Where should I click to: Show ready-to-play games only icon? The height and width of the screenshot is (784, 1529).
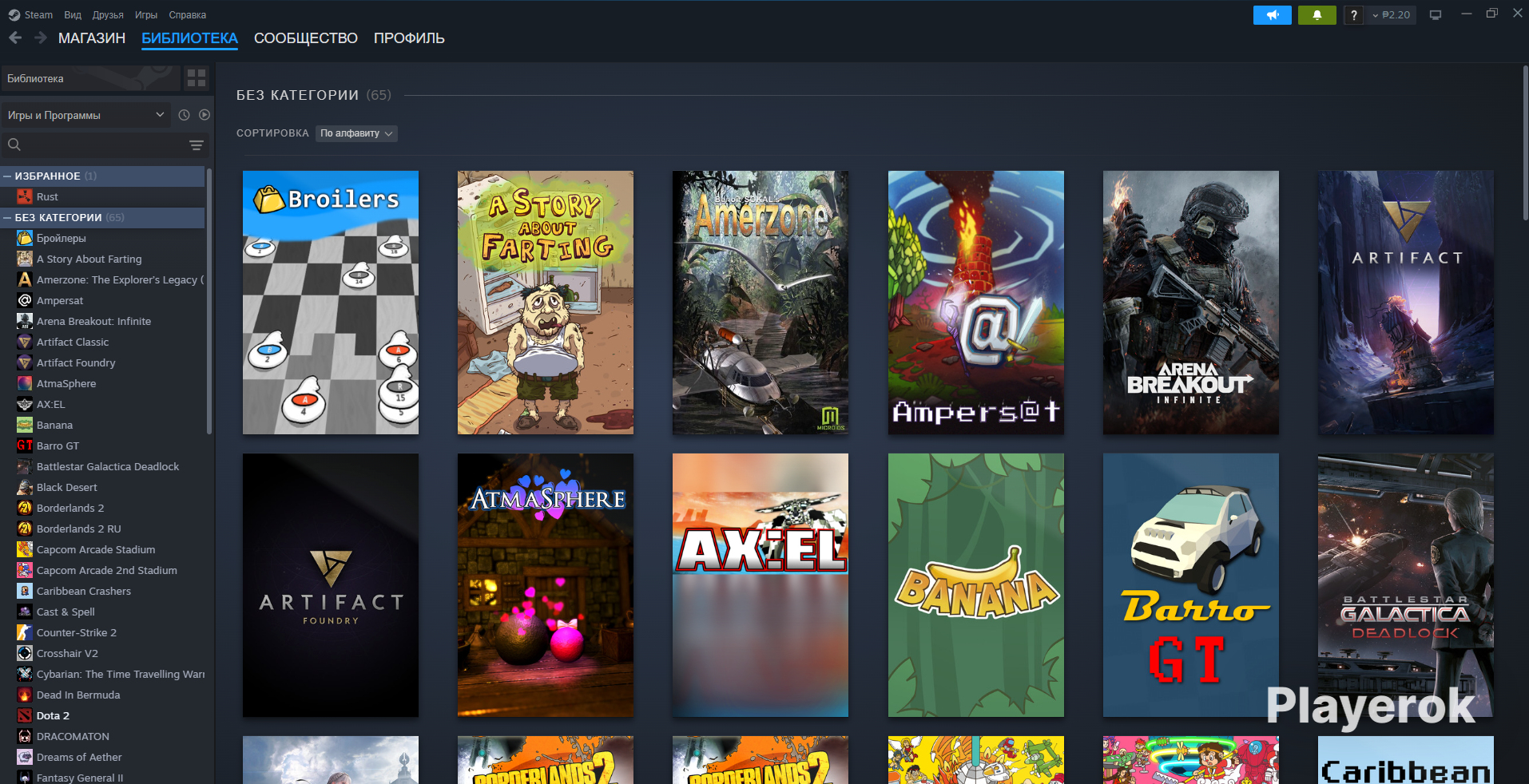(x=205, y=115)
